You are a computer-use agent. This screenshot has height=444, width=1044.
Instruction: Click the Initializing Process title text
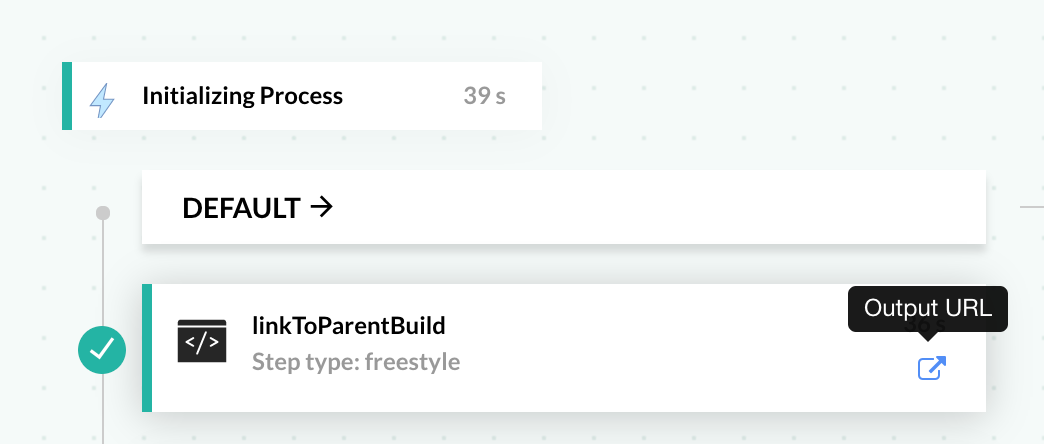point(242,96)
